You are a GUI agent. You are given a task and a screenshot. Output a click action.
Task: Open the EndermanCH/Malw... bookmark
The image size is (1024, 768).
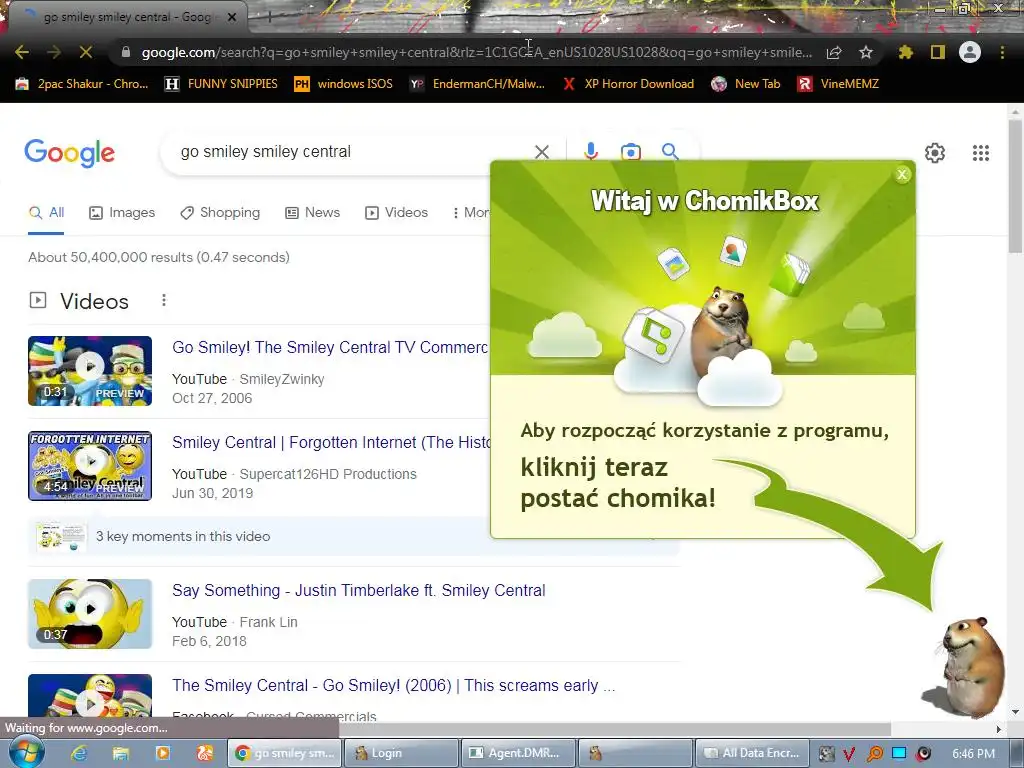(x=477, y=84)
